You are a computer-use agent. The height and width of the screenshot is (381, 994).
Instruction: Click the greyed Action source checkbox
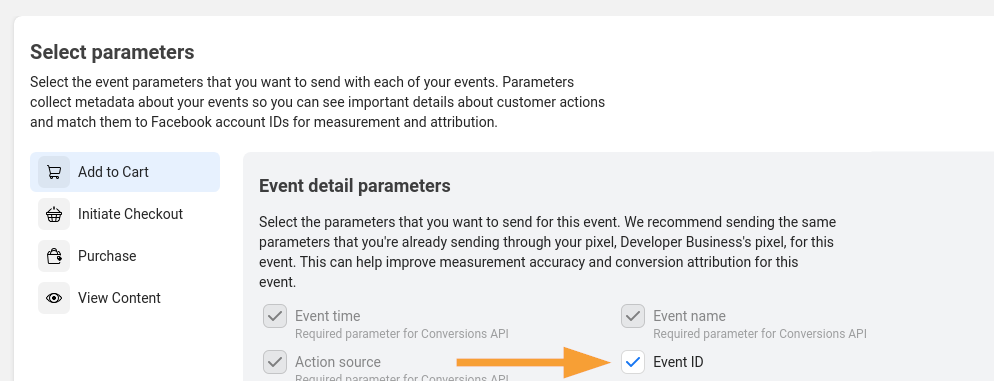coord(275,362)
